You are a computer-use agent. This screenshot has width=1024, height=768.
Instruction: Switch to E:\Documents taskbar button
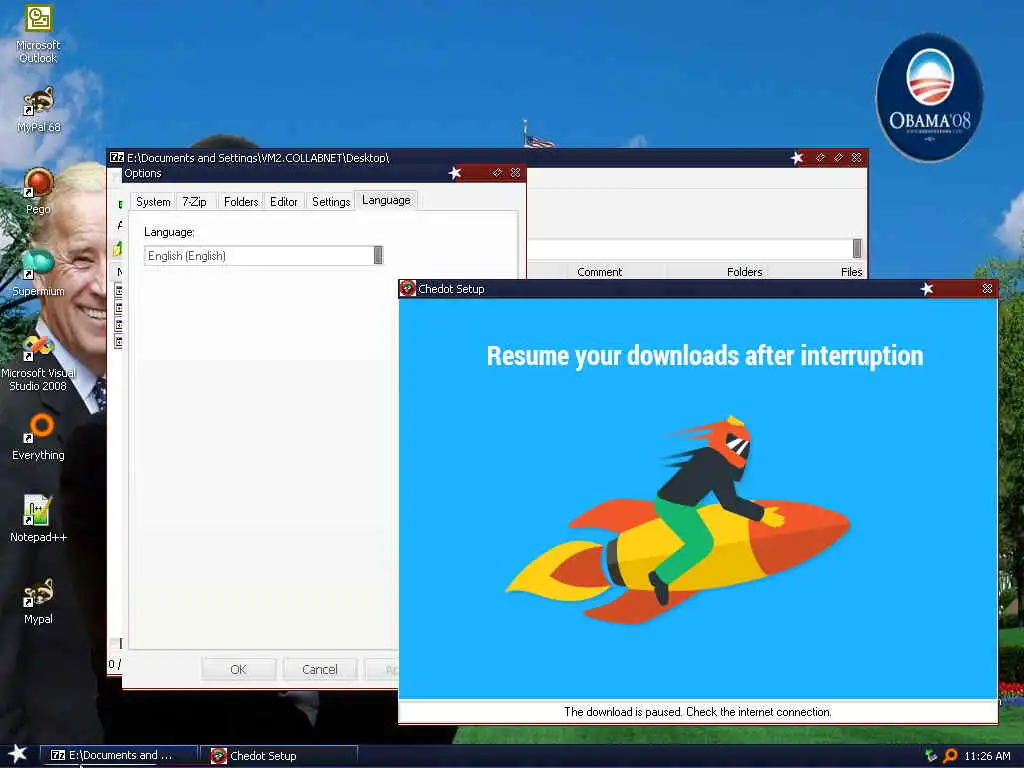coord(119,755)
